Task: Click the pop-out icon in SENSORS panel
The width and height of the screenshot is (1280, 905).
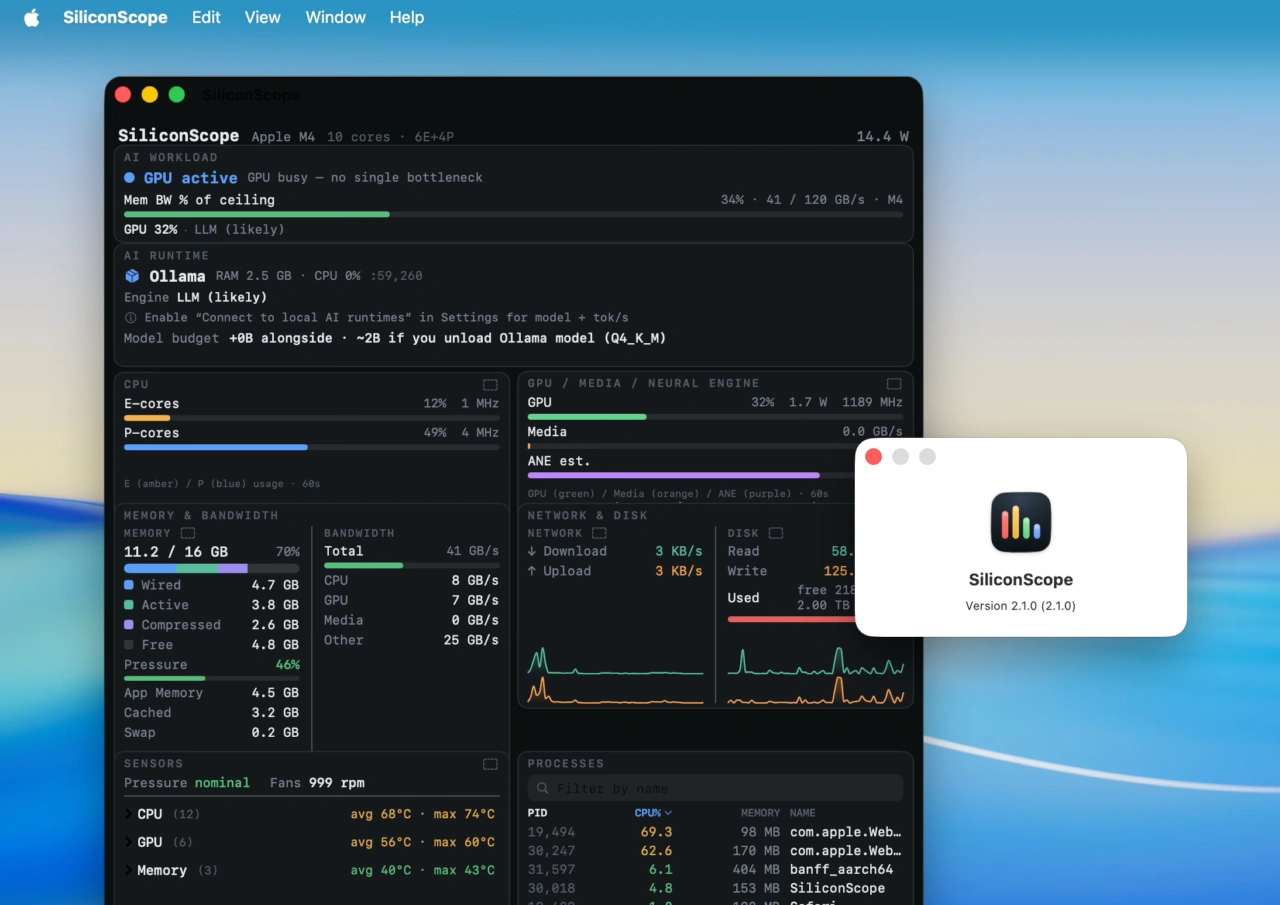Action: pos(490,764)
